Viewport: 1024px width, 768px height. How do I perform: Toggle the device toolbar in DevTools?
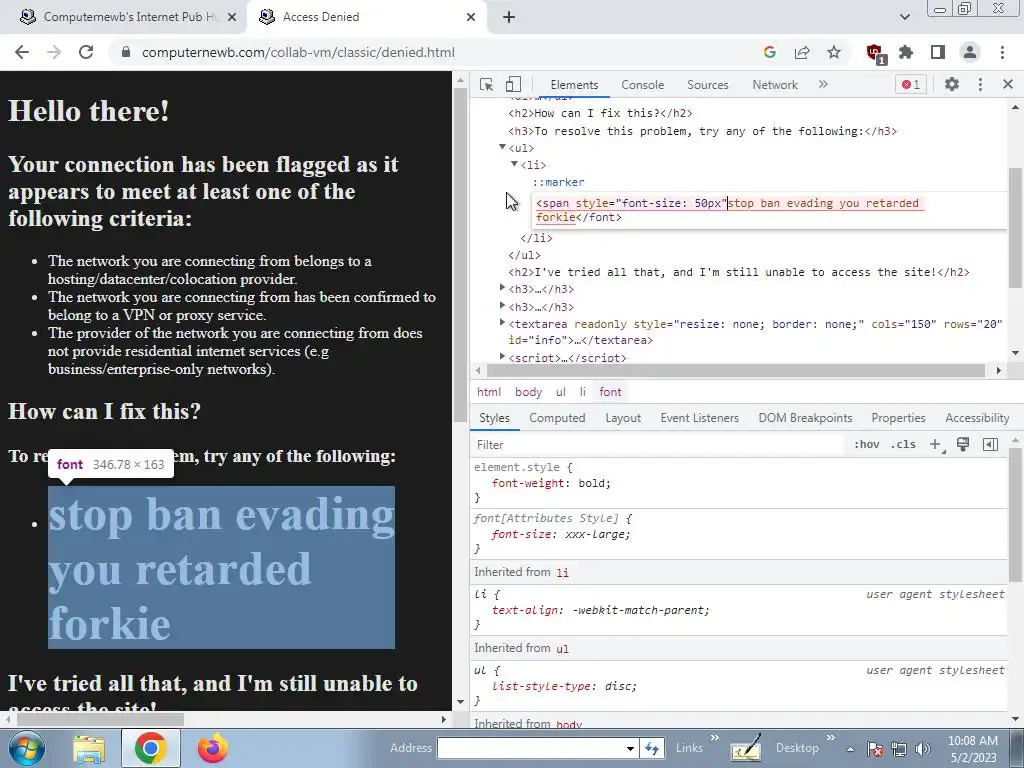[513, 84]
